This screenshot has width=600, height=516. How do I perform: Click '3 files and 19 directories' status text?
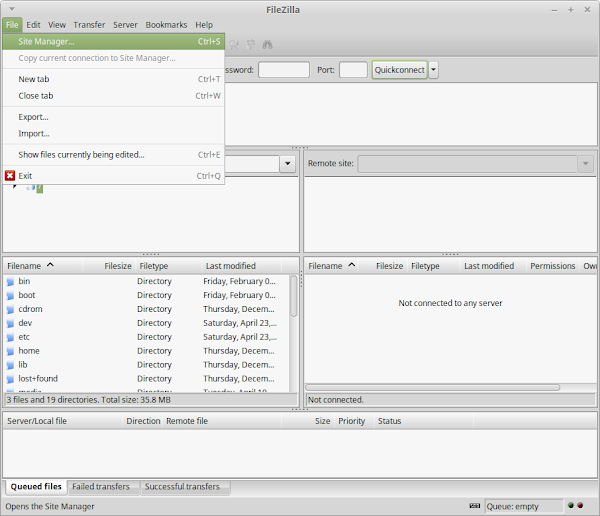pos(89,400)
